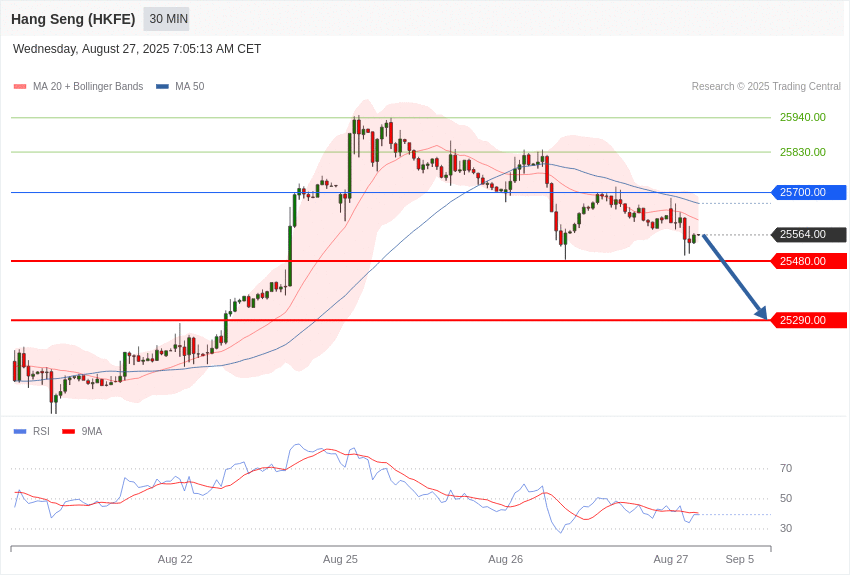Click the Sep 5 axis label
The image size is (850, 576).
coord(740,559)
